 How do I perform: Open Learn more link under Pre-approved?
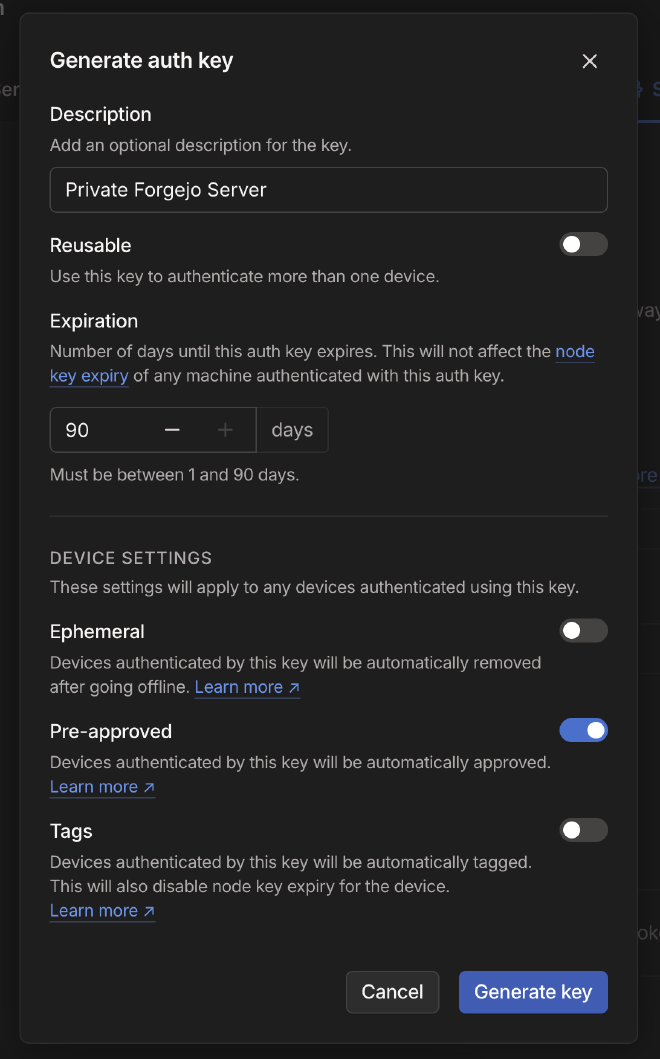[x=102, y=787]
